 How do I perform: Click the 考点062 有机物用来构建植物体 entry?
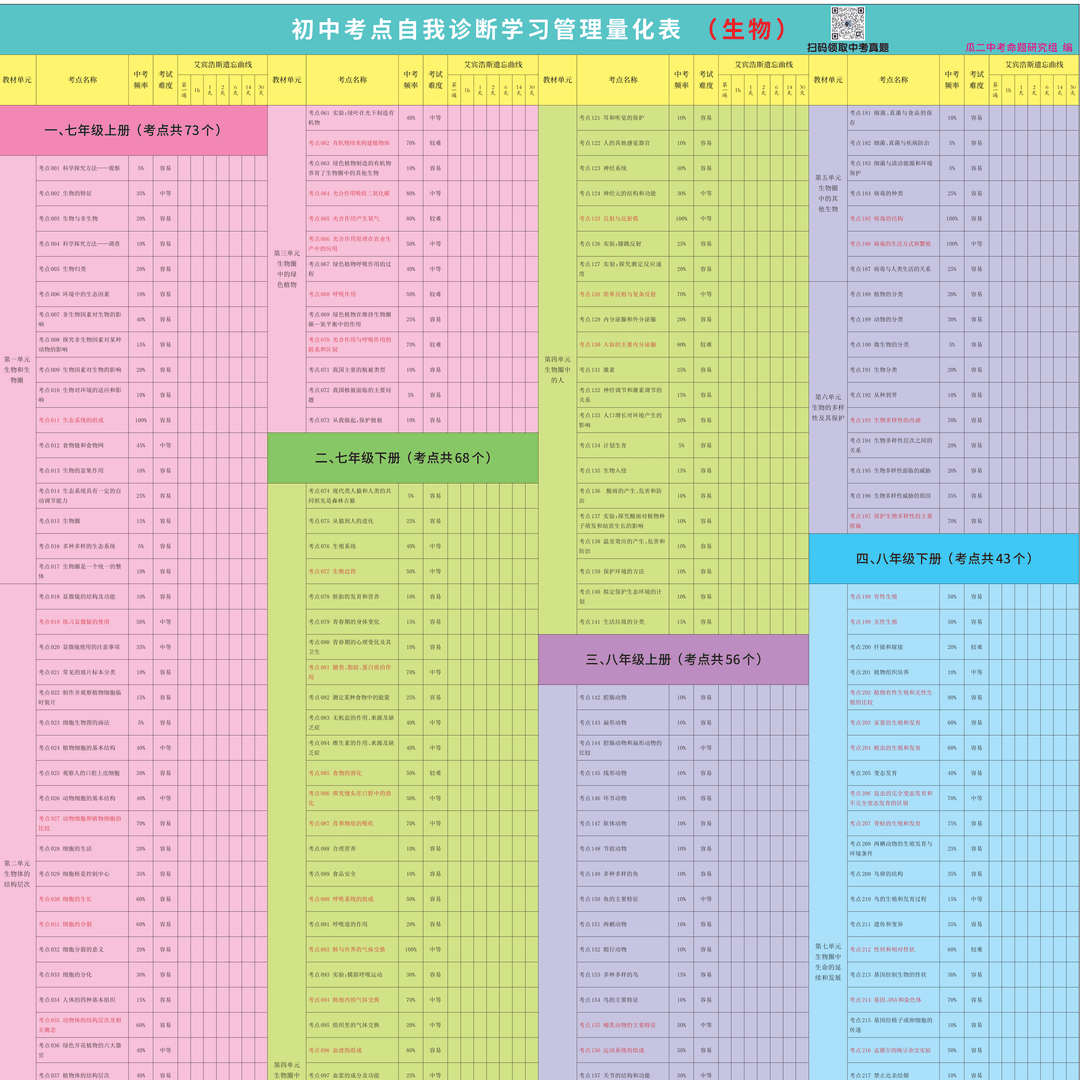(348, 143)
